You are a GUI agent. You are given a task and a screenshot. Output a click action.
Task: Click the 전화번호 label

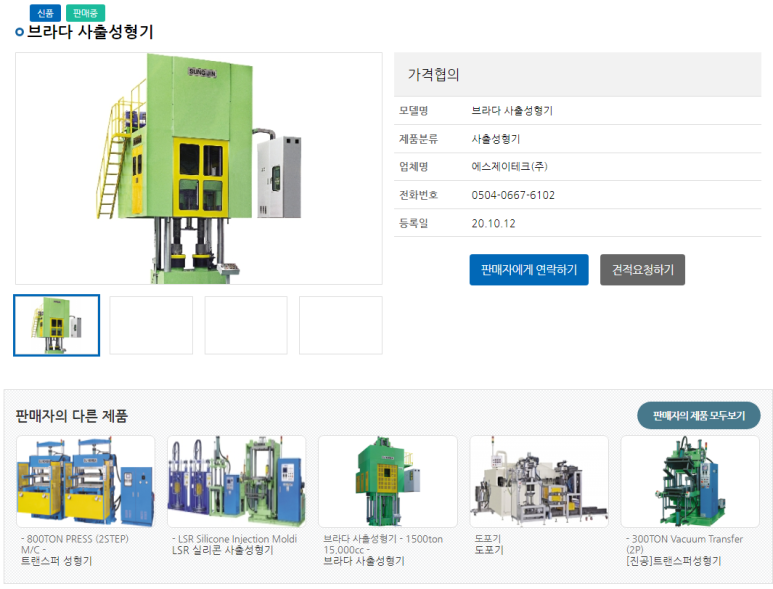click(418, 195)
